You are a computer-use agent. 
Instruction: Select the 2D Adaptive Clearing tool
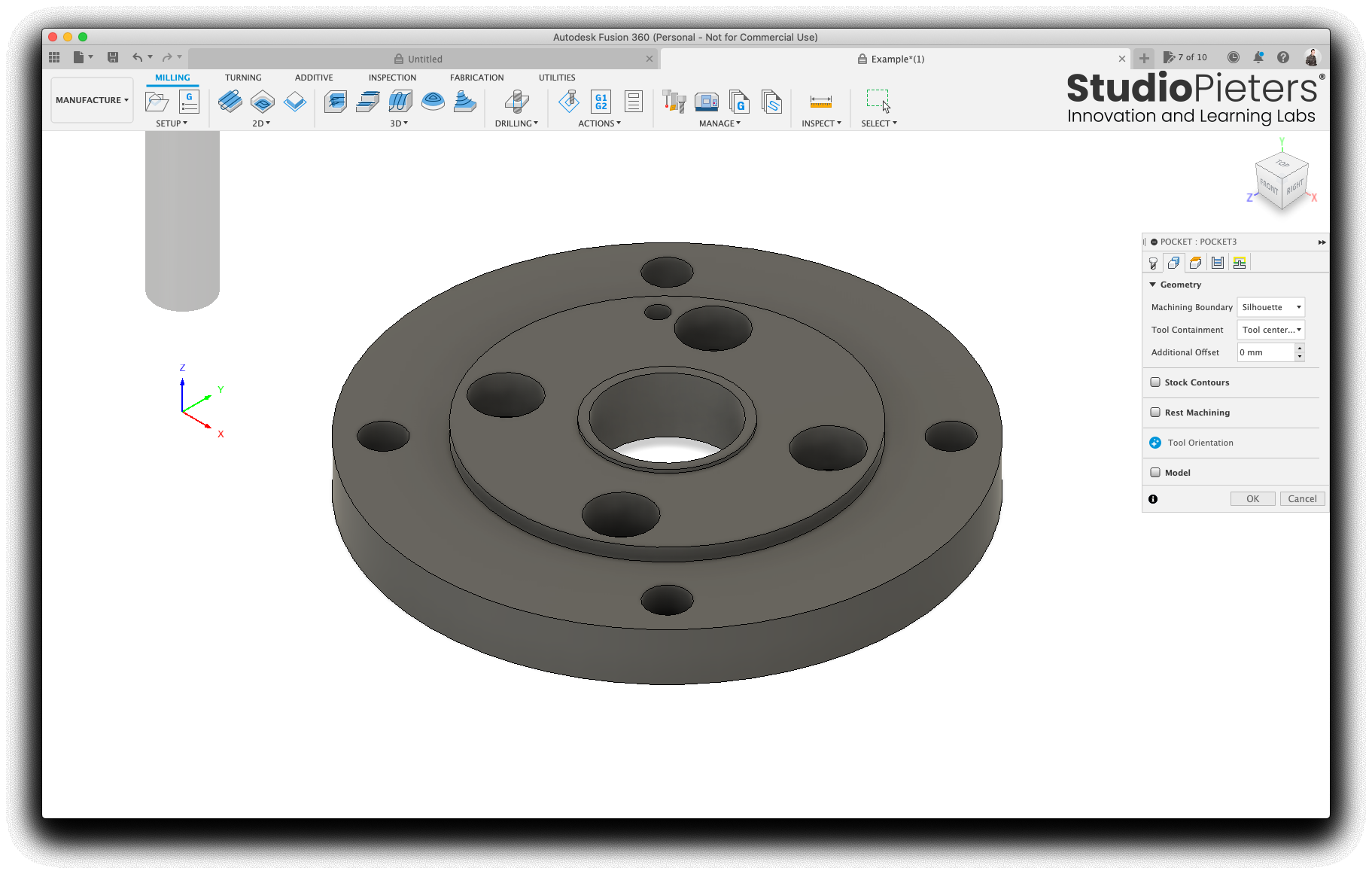[230, 101]
